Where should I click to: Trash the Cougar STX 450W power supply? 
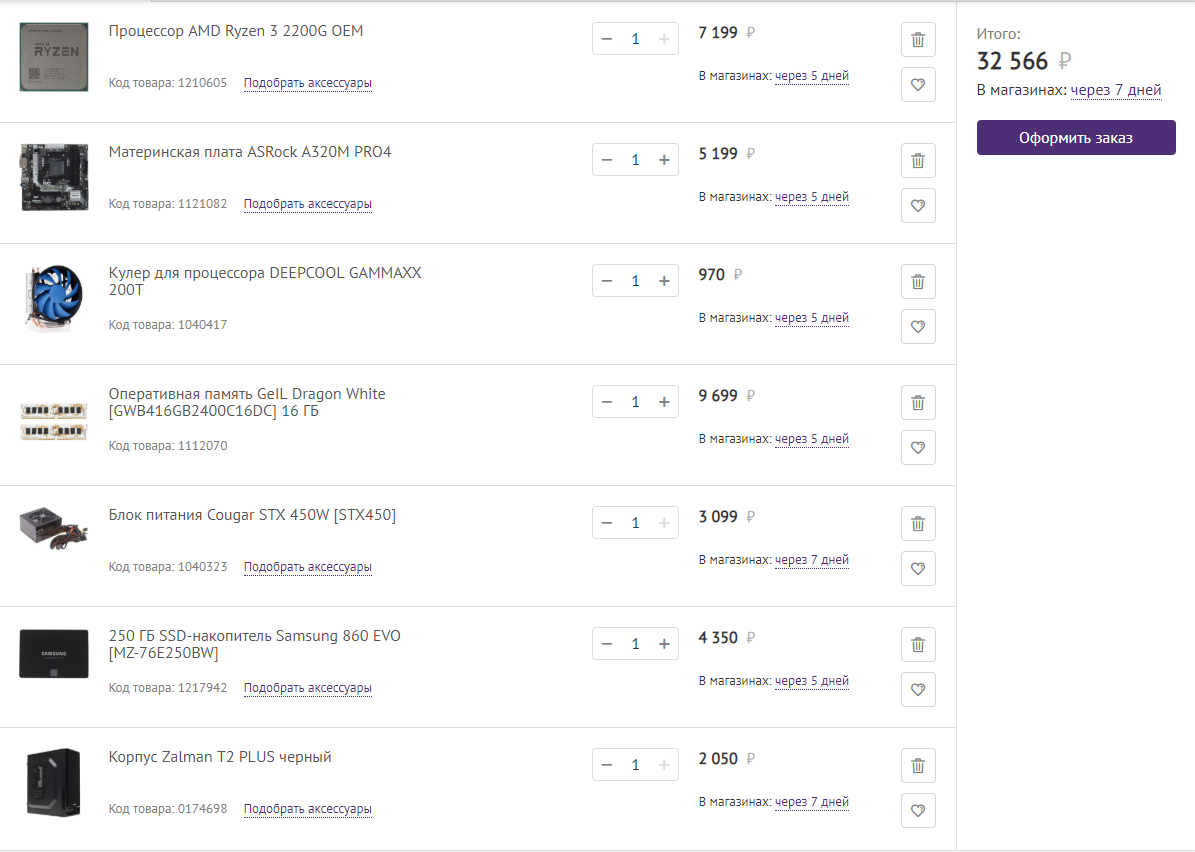[x=918, y=524]
